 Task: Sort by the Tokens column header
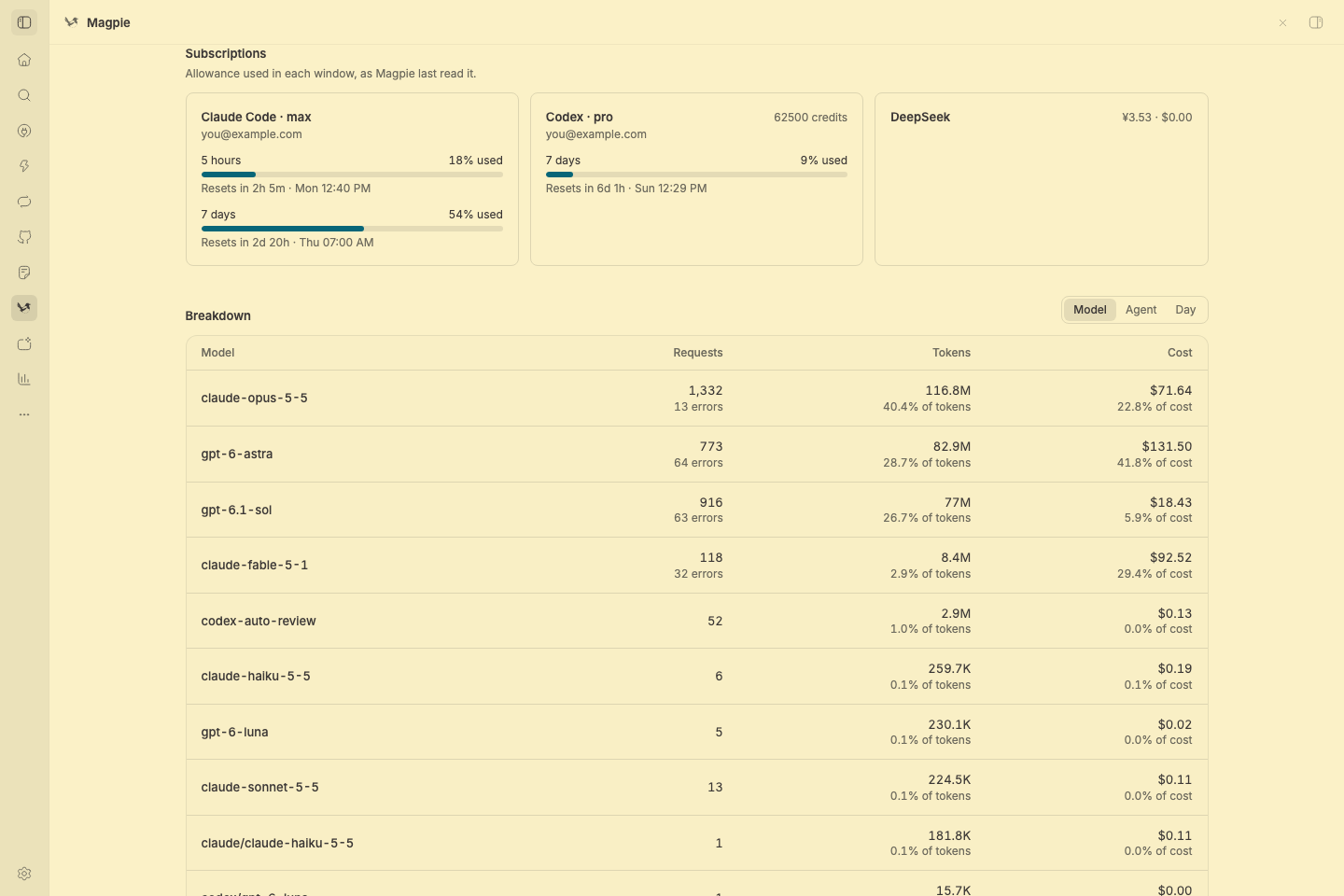951,353
